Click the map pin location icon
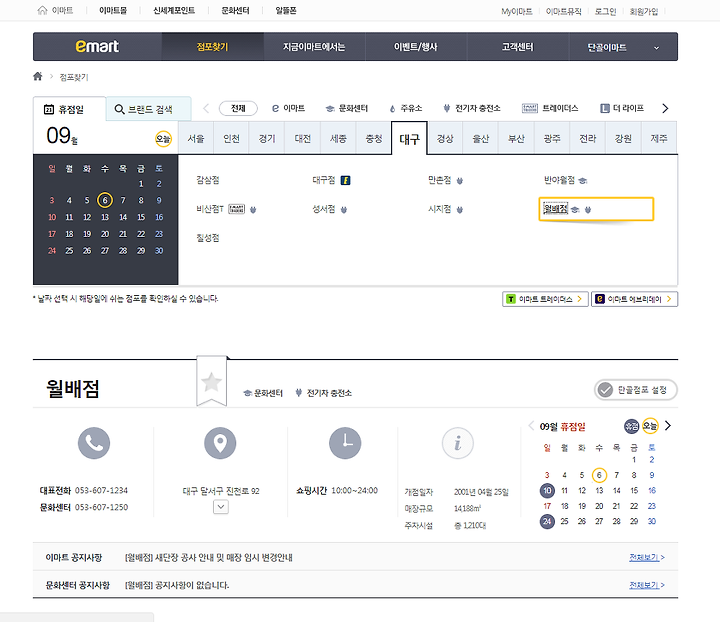 click(220, 443)
